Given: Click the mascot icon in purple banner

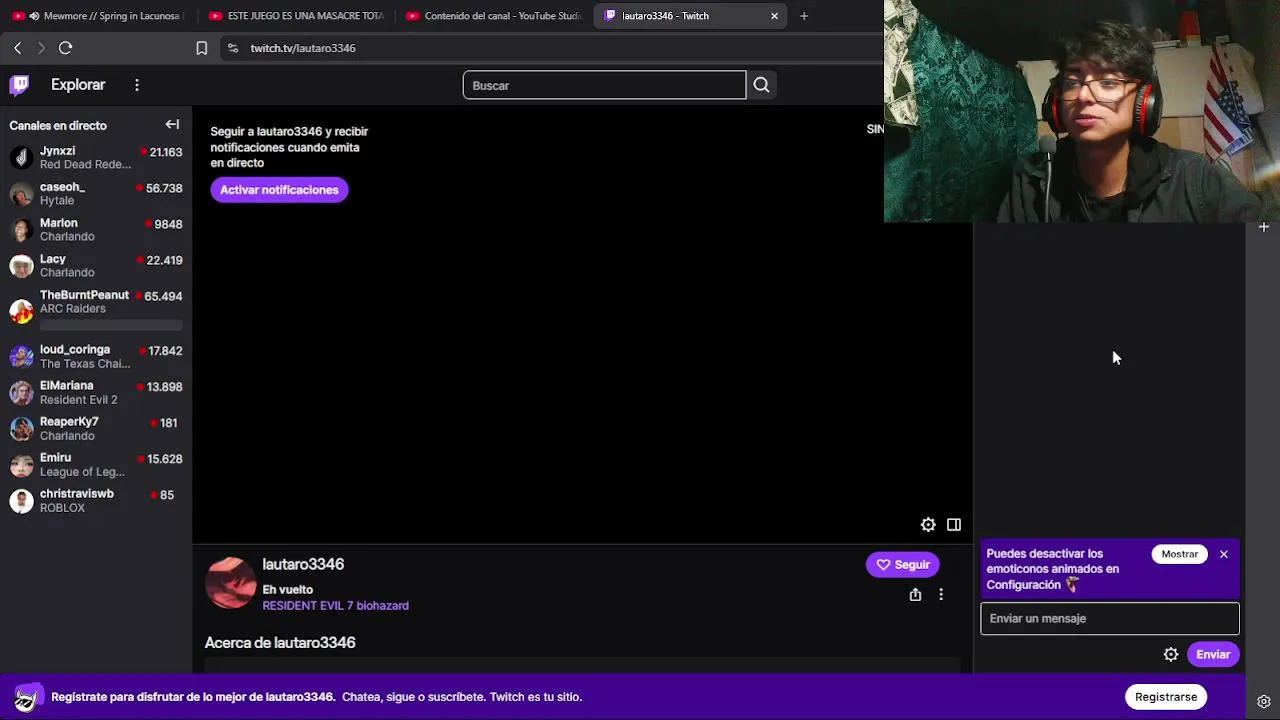Looking at the screenshot, I should click(27, 697).
